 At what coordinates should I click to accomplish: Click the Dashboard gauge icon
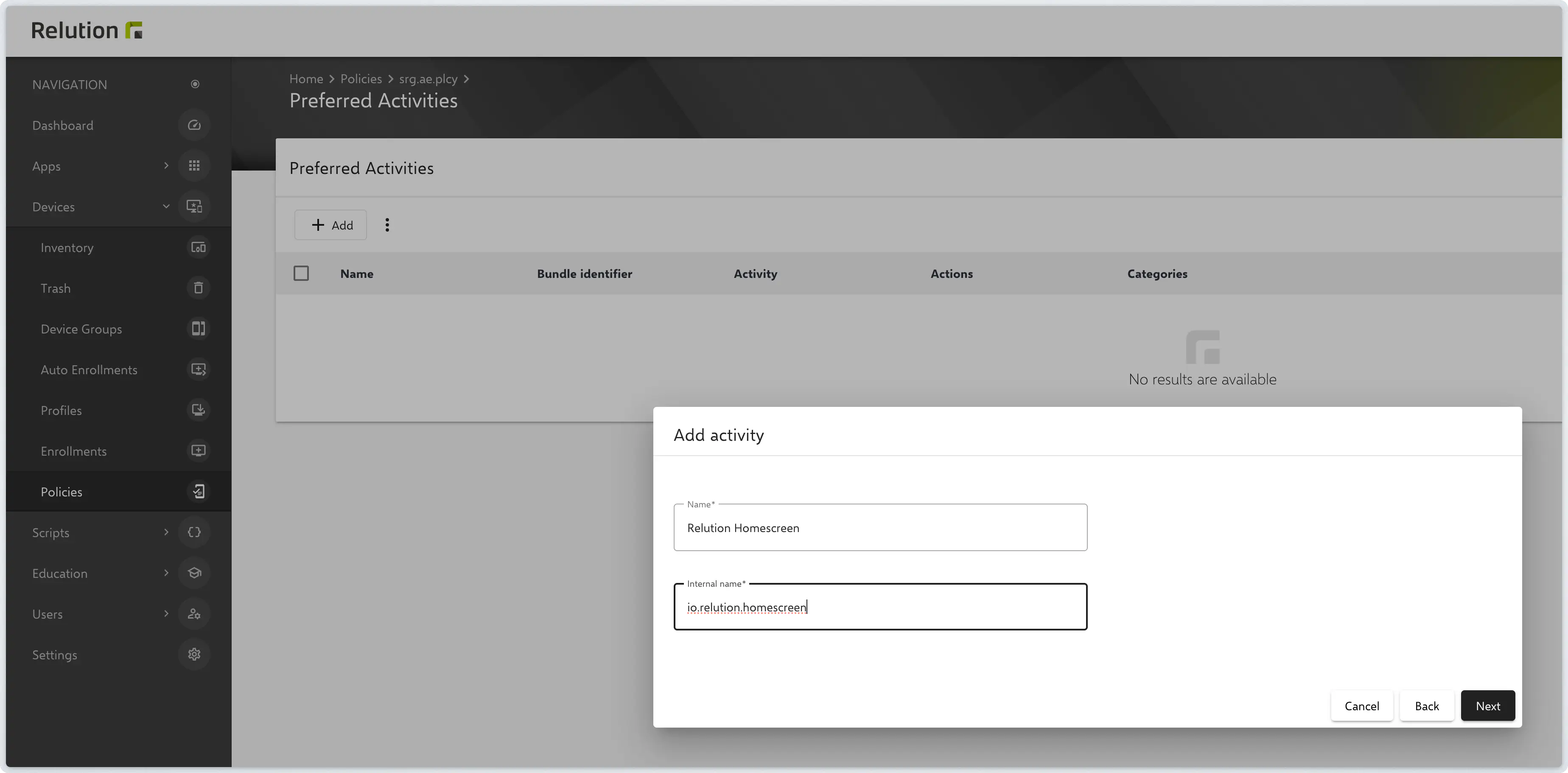pyautogui.click(x=194, y=126)
